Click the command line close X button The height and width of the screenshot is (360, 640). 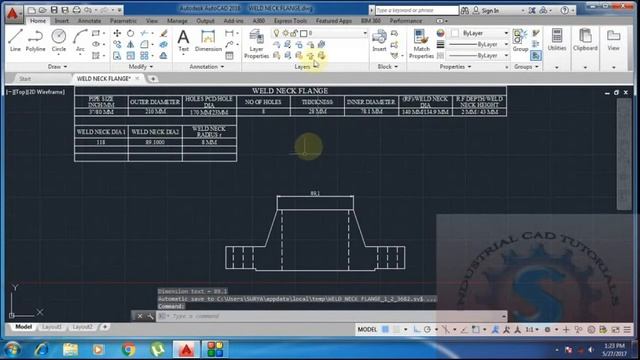140,316
